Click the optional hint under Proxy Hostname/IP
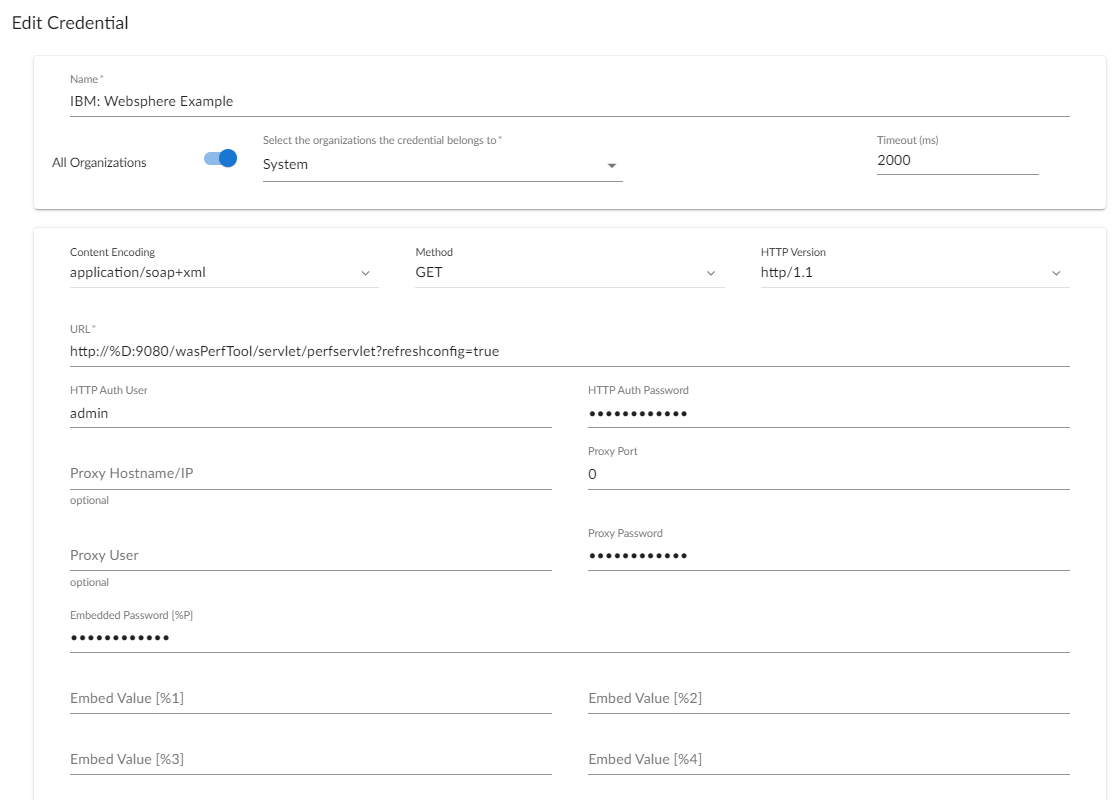1118x800 pixels. tap(89, 501)
